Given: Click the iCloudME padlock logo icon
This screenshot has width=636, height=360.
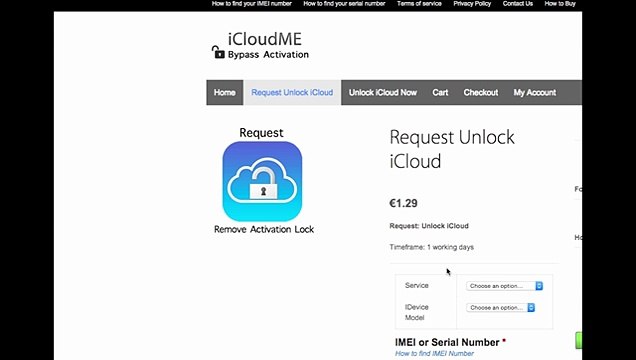Looking at the screenshot, I should pyautogui.click(x=218, y=52).
